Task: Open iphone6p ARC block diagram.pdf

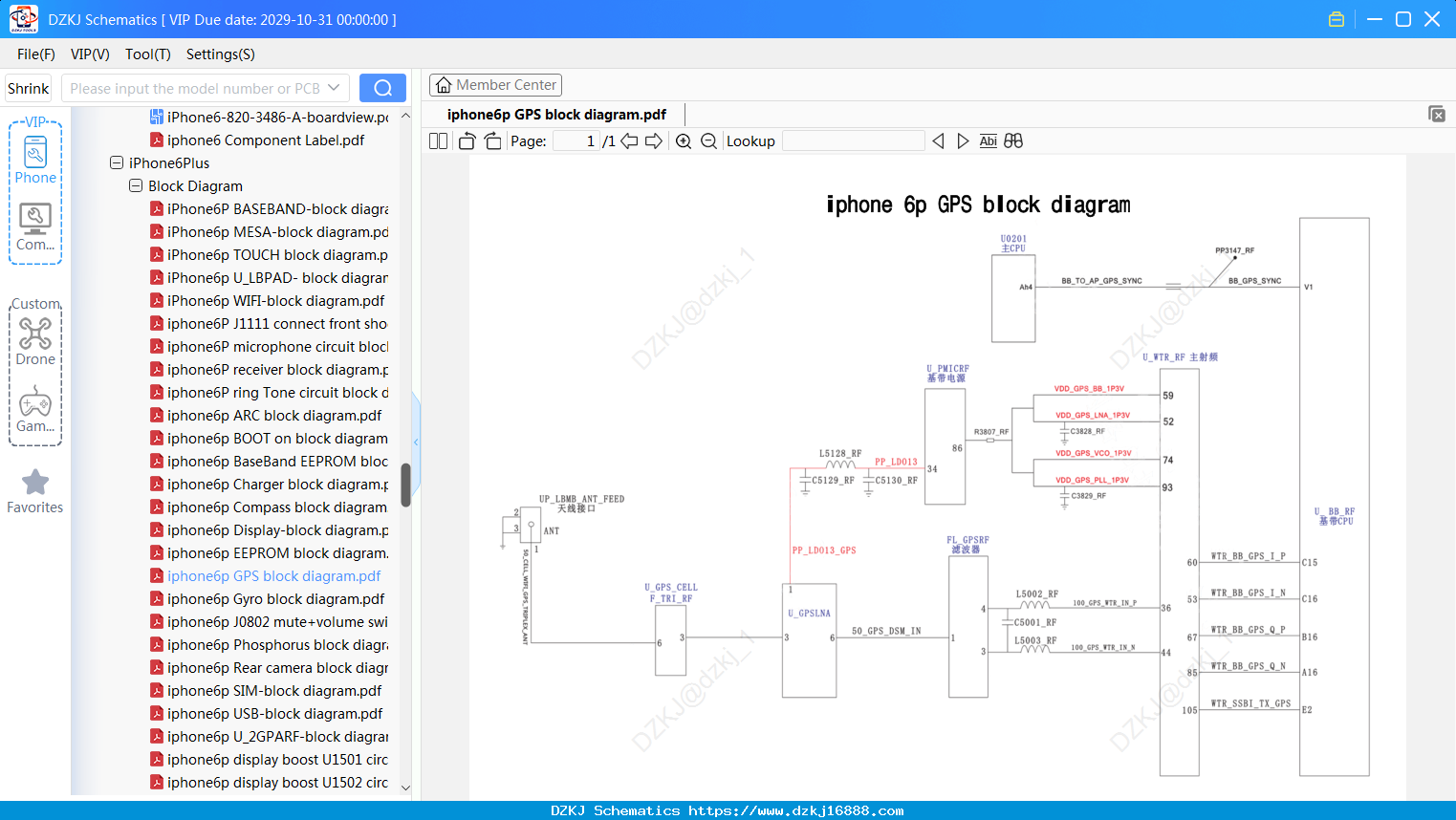Action: (x=274, y=416)
